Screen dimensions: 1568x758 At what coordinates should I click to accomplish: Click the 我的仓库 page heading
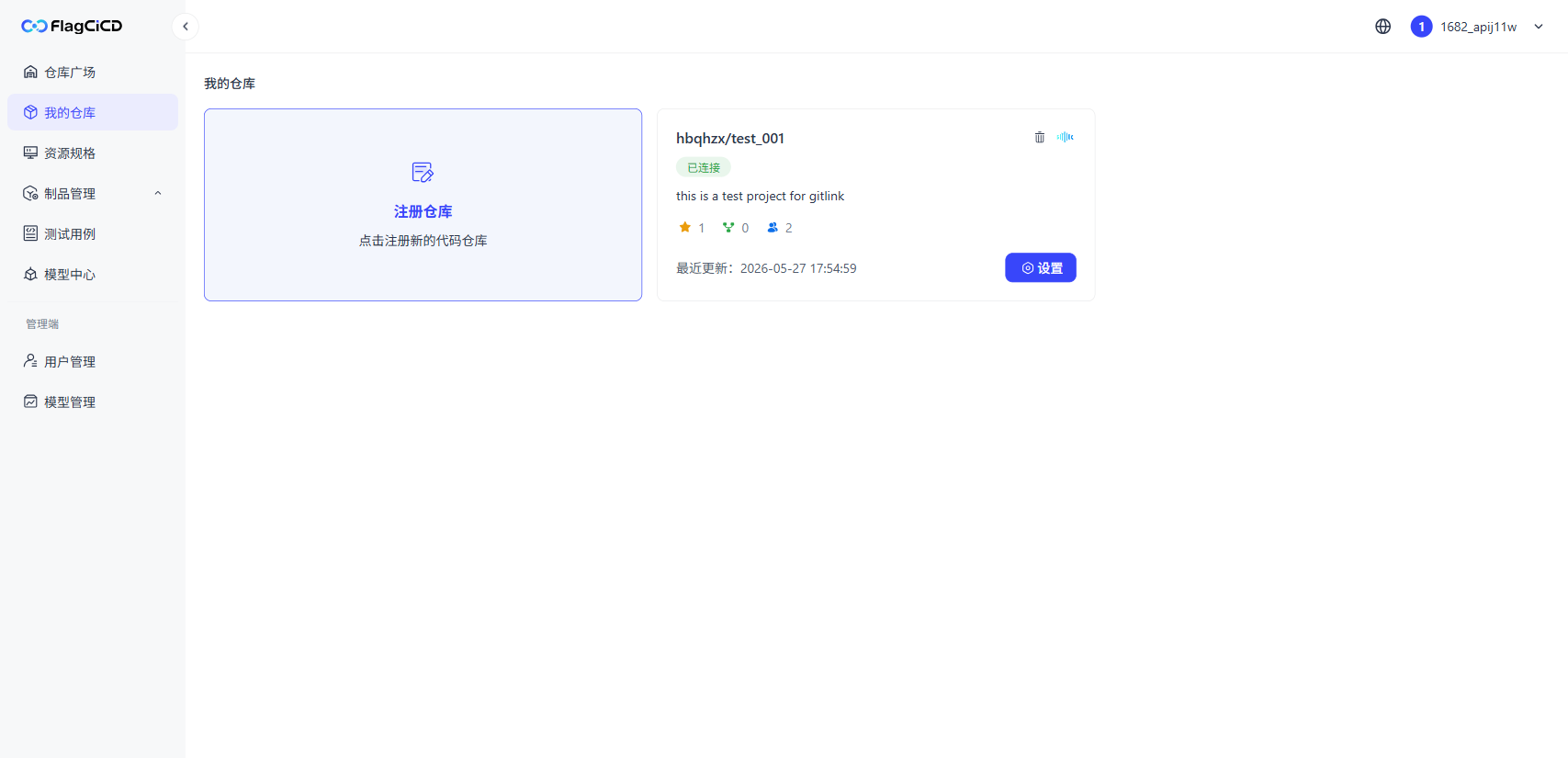pos(230,84)
